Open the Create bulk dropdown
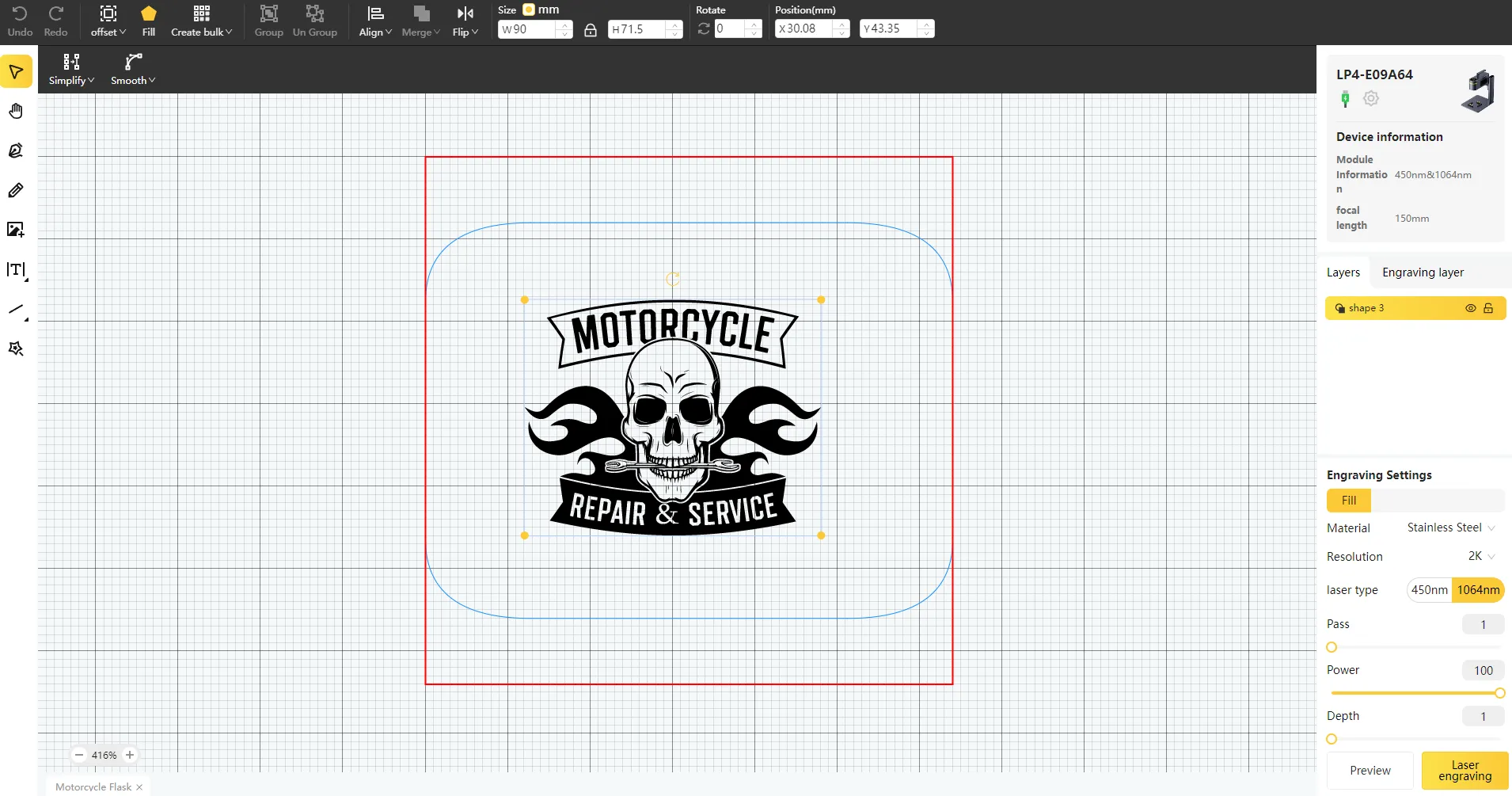The height and width of the screenshot is (796, 1512). click(x=202, y=21)
